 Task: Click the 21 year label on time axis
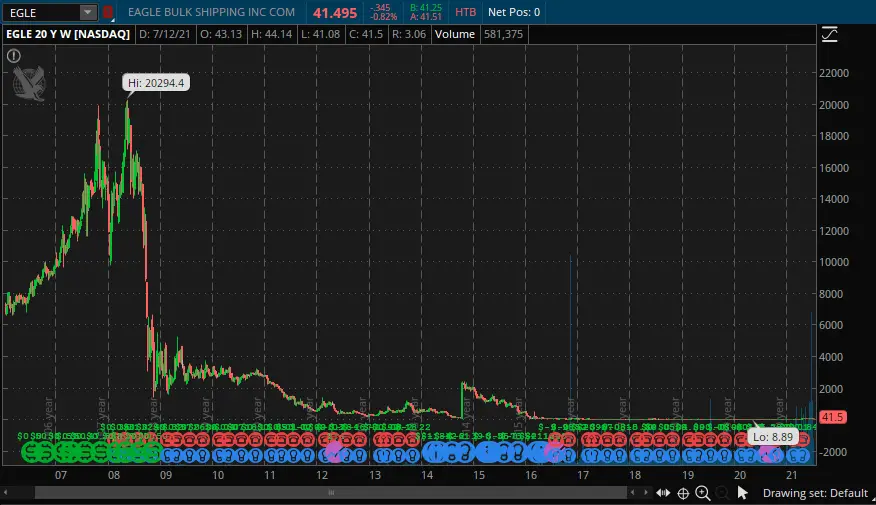coord(792,475)
